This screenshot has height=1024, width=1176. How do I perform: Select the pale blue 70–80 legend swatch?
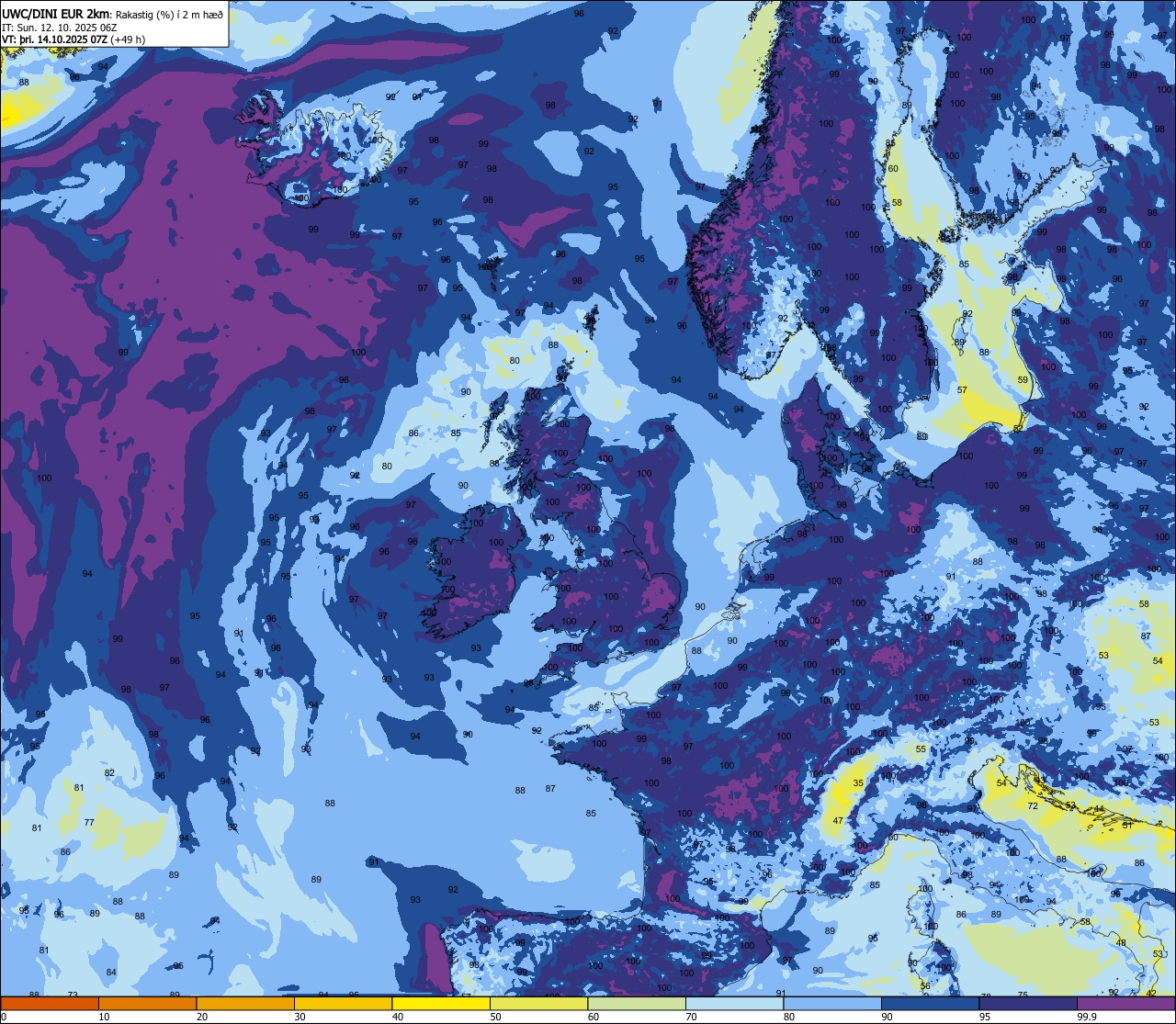(x=734, y=1004)
